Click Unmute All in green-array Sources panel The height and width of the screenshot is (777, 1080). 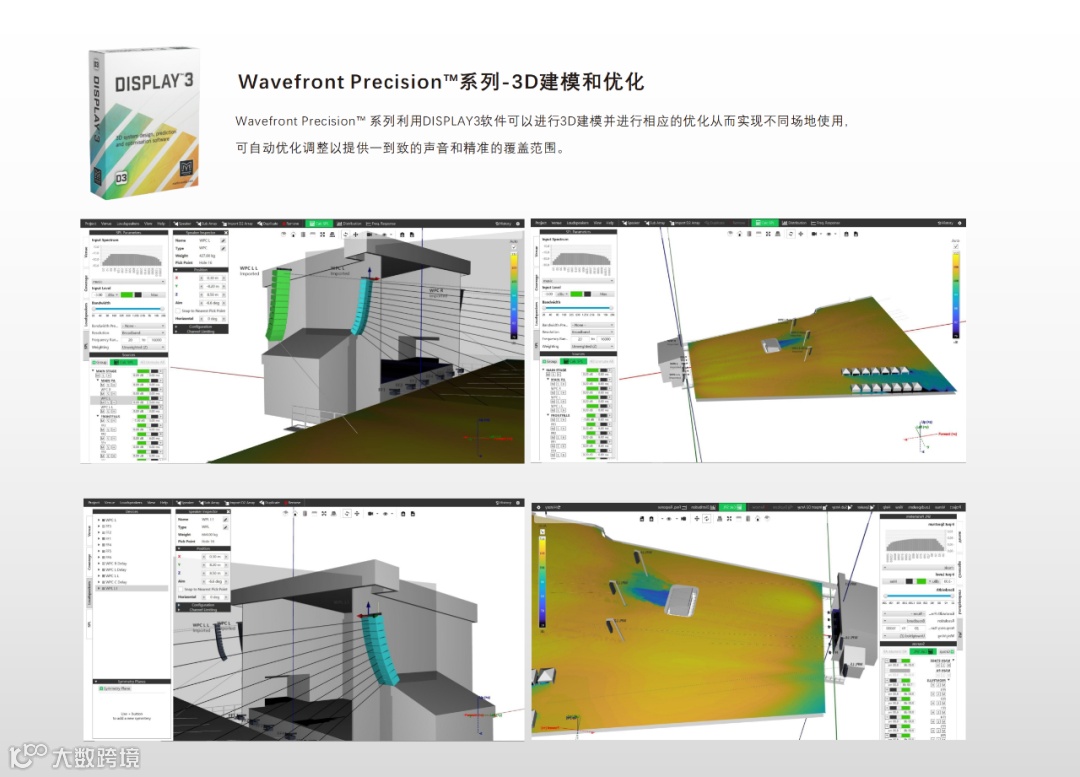tap(152, 362)
